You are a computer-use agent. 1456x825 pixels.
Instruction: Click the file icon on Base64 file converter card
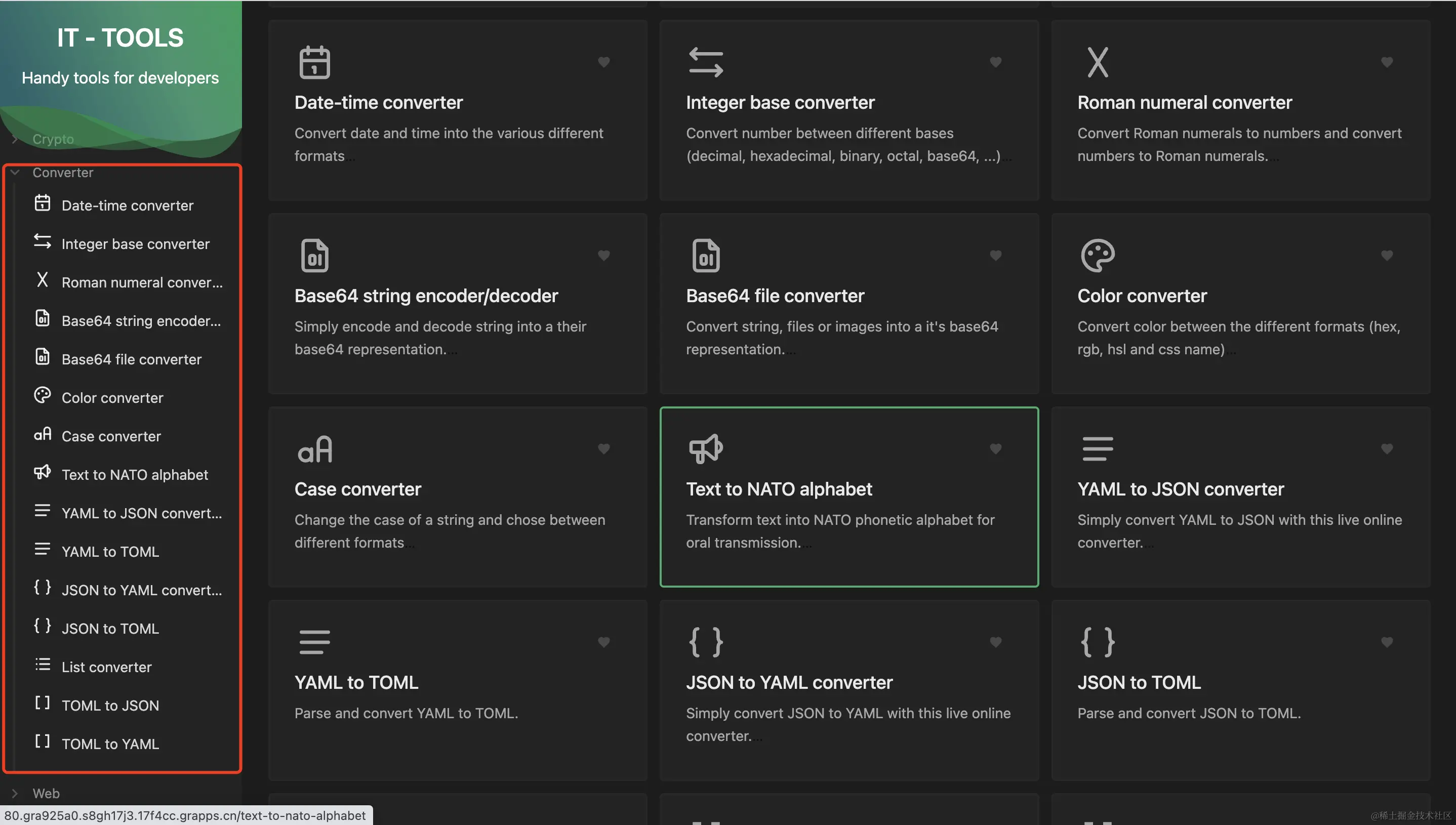click(706, 256)
